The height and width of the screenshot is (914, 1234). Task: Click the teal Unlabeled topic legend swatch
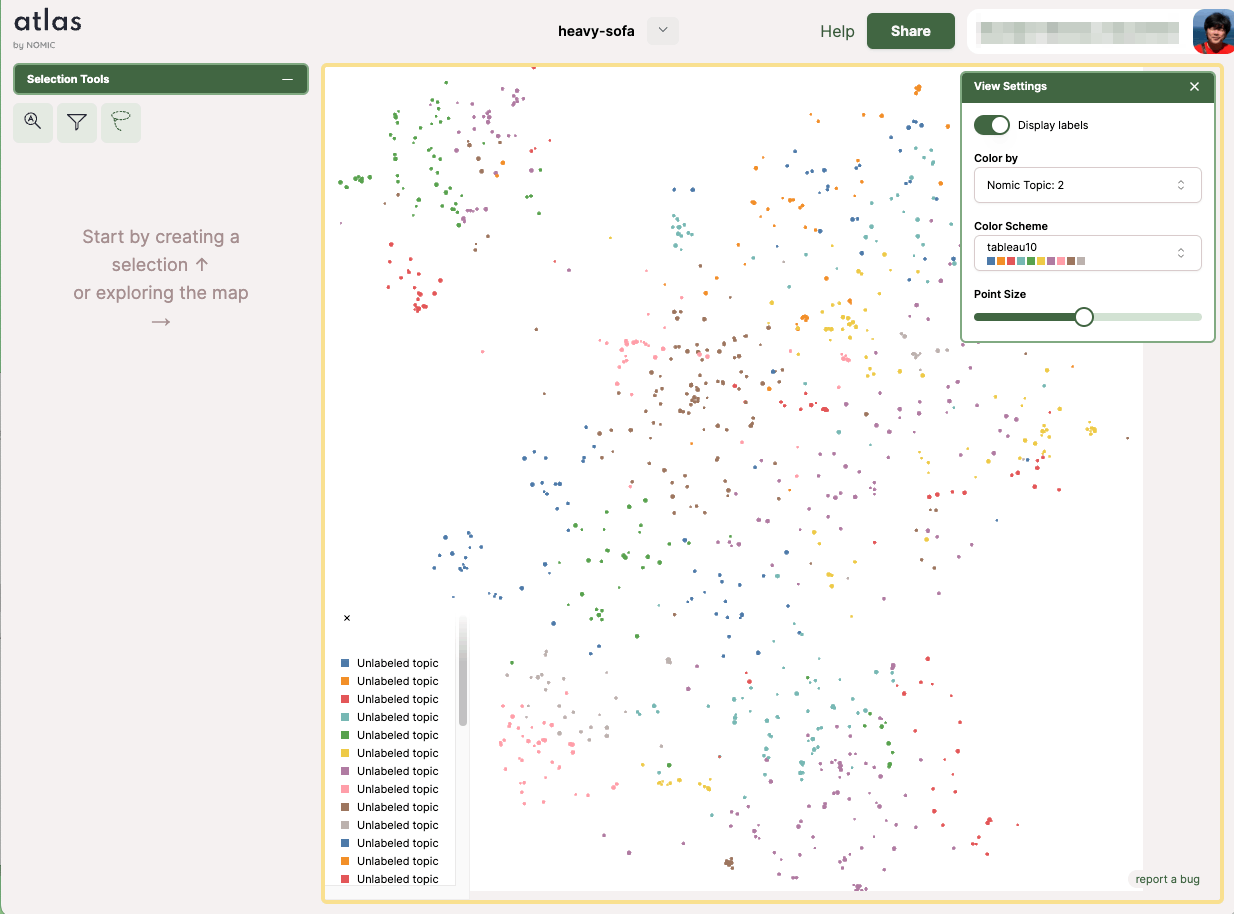[345, 717]
